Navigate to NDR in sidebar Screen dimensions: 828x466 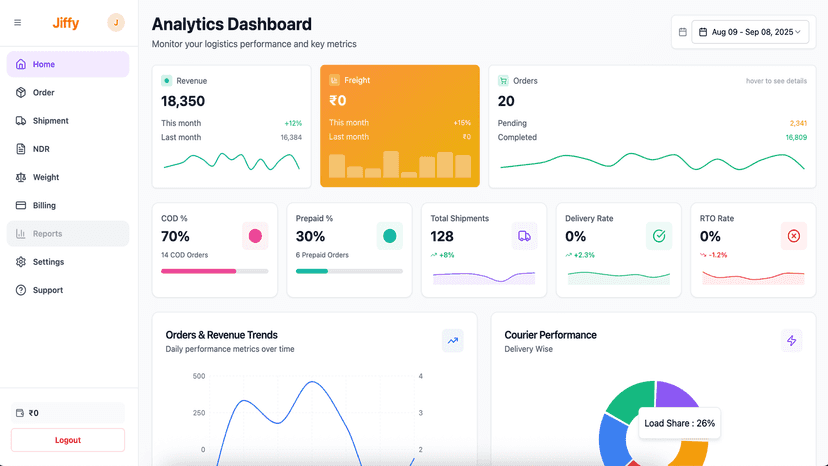(x=68, y=149)
